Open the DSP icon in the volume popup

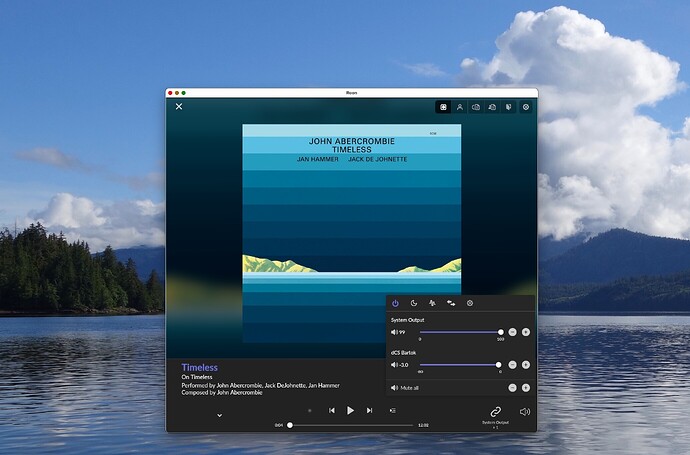click(x=432, y=303)
